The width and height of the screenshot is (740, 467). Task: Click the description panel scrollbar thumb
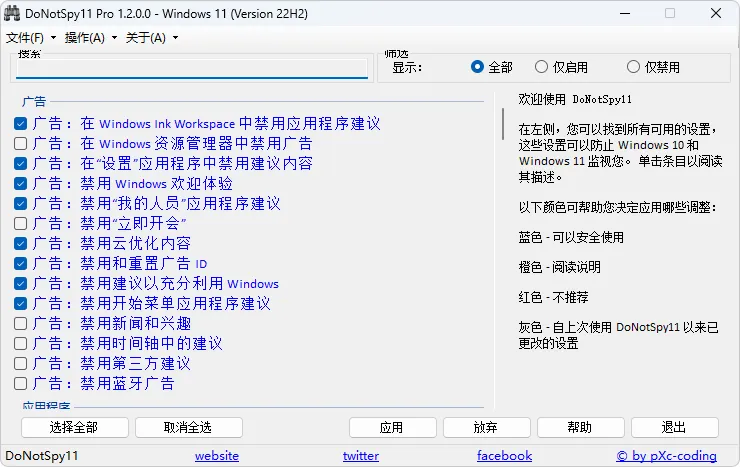[503, 124]
